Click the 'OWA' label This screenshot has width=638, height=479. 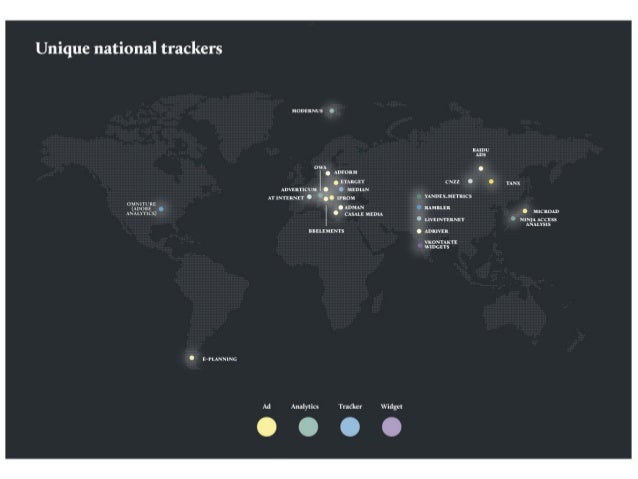(x=320, y=167)
